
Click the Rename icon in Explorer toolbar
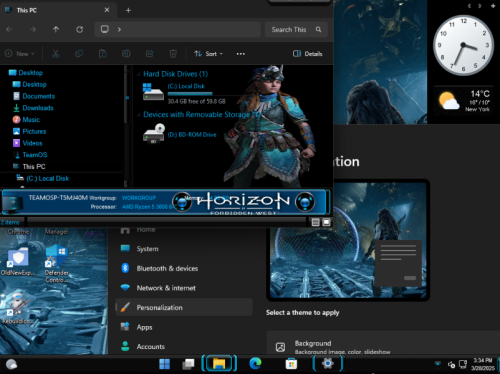click(126, 54)
